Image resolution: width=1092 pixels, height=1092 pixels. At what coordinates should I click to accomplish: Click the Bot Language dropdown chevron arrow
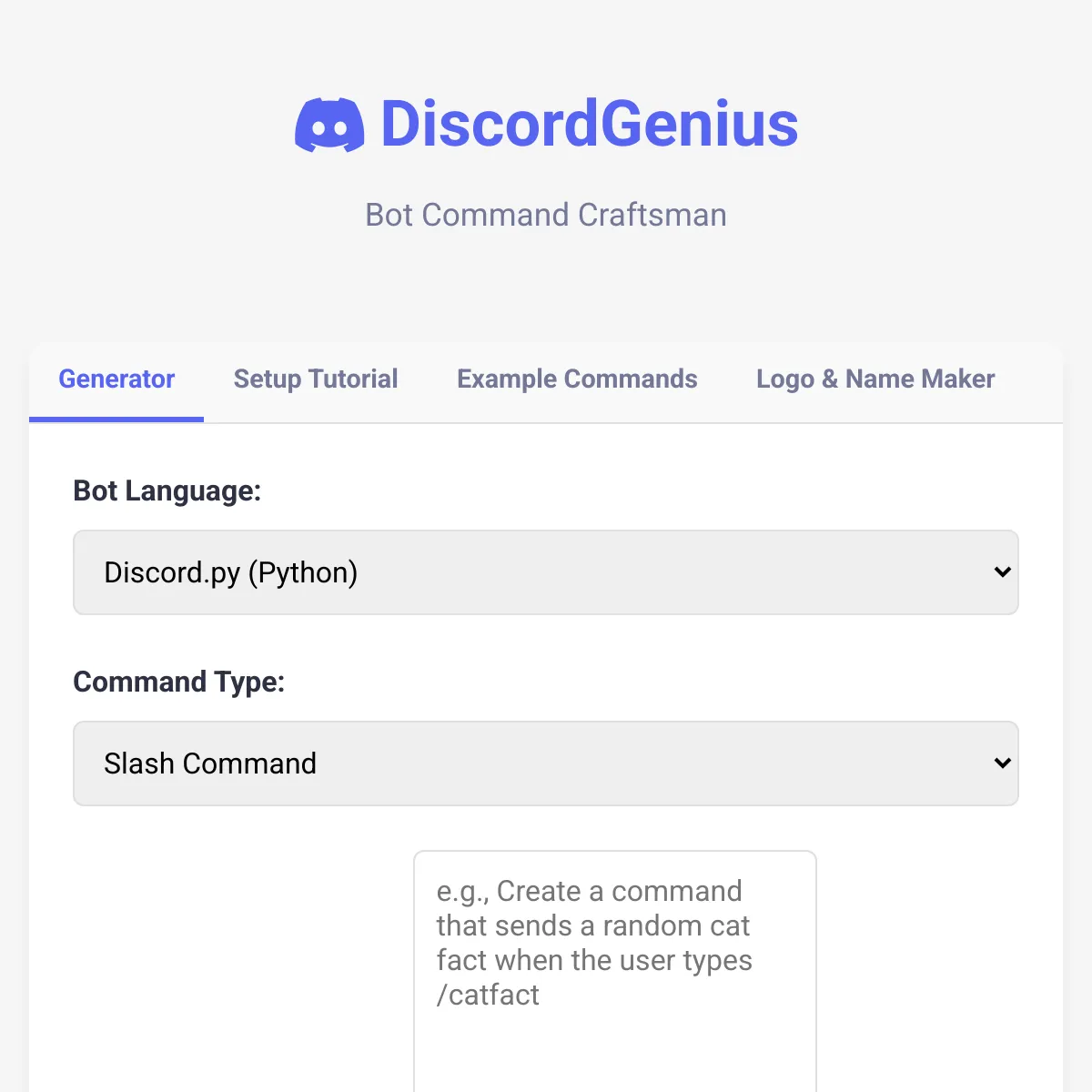(x=1003, y=572)
